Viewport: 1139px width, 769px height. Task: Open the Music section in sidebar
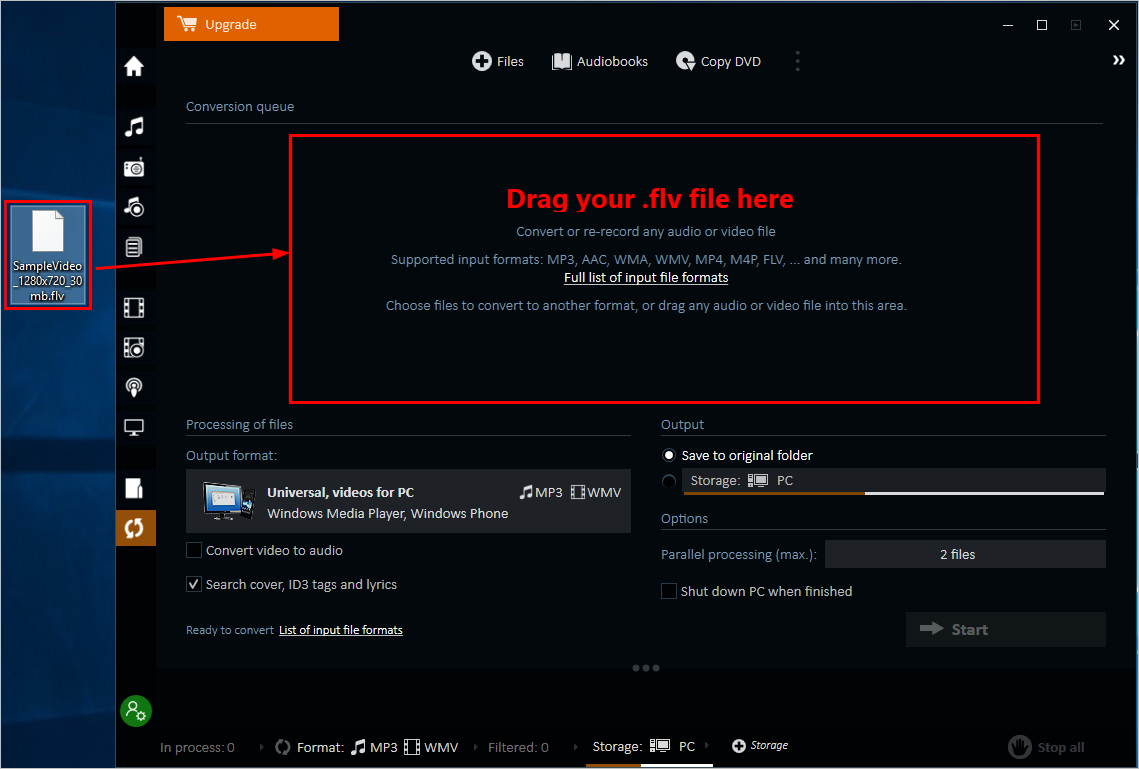click(x=134, y=127)
